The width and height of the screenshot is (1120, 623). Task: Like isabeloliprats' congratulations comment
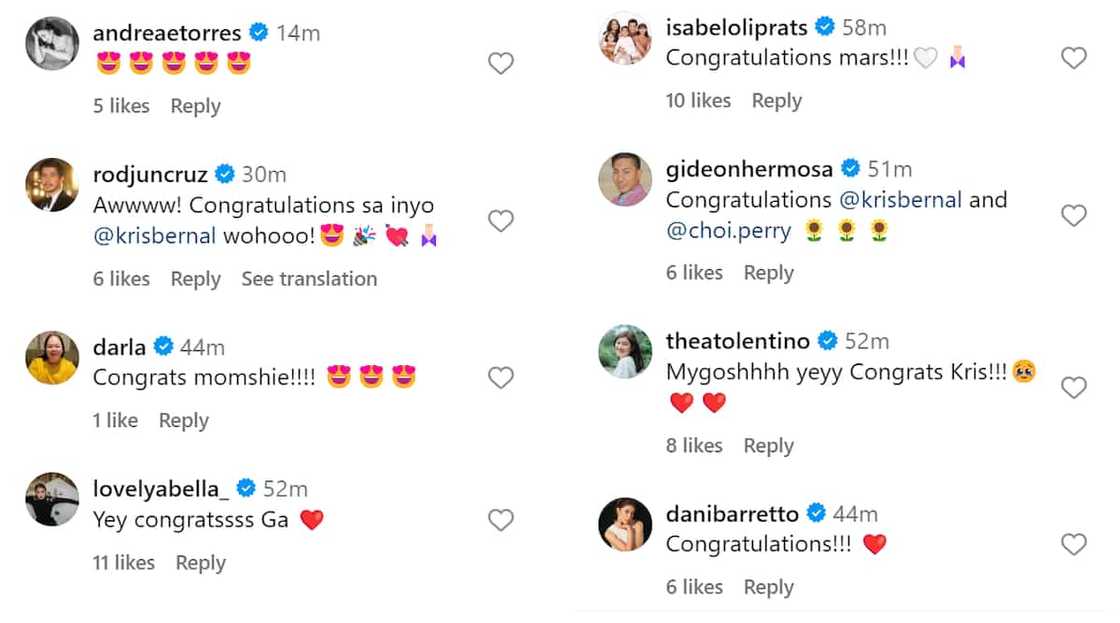(1073, 58)
